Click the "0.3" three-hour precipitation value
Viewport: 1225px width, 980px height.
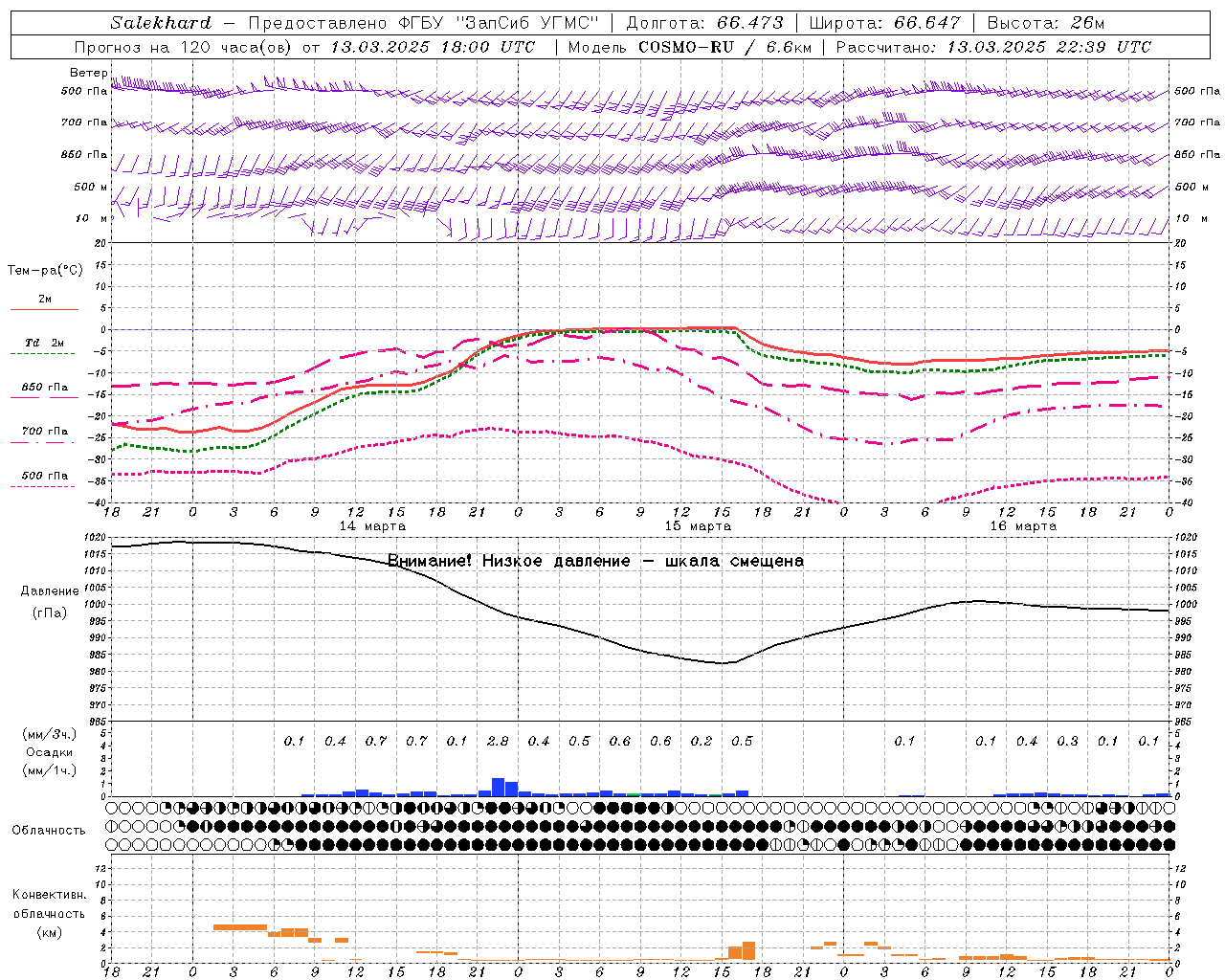coord(1067,741)
